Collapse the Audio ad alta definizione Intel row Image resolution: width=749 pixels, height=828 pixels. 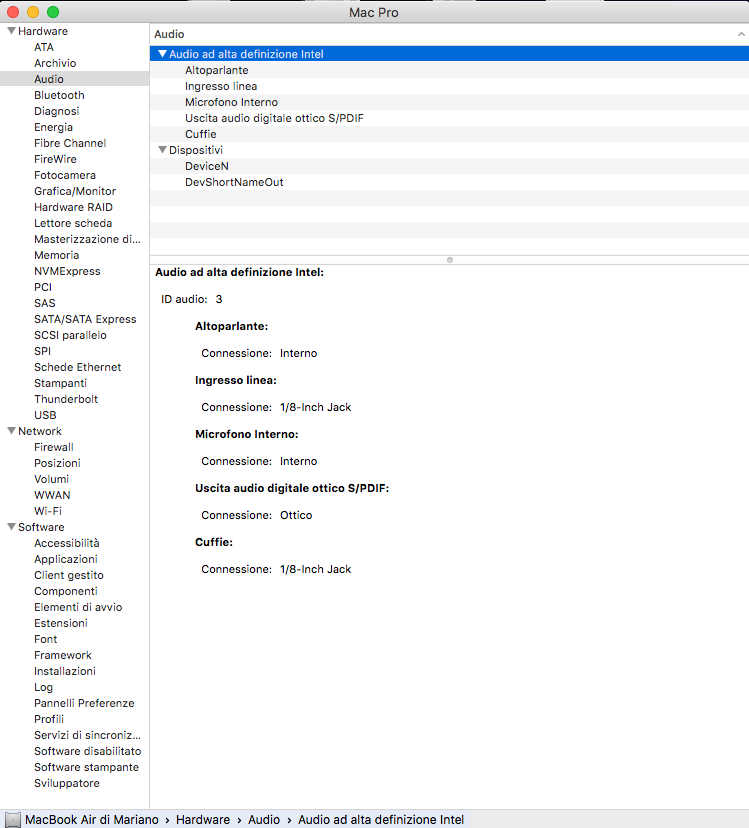click(x=162, y=54)
